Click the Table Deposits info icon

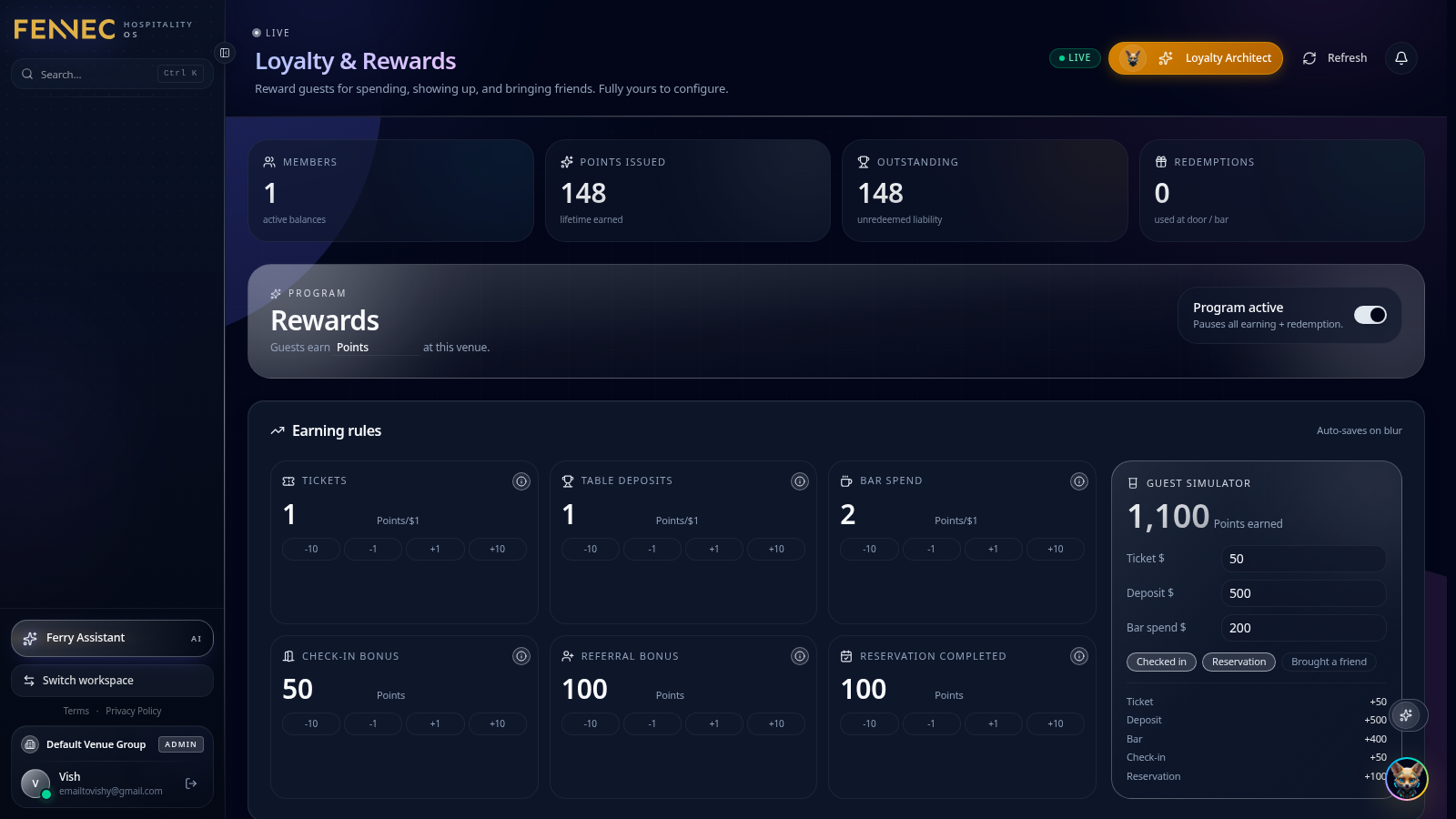(x=800, y=481)
